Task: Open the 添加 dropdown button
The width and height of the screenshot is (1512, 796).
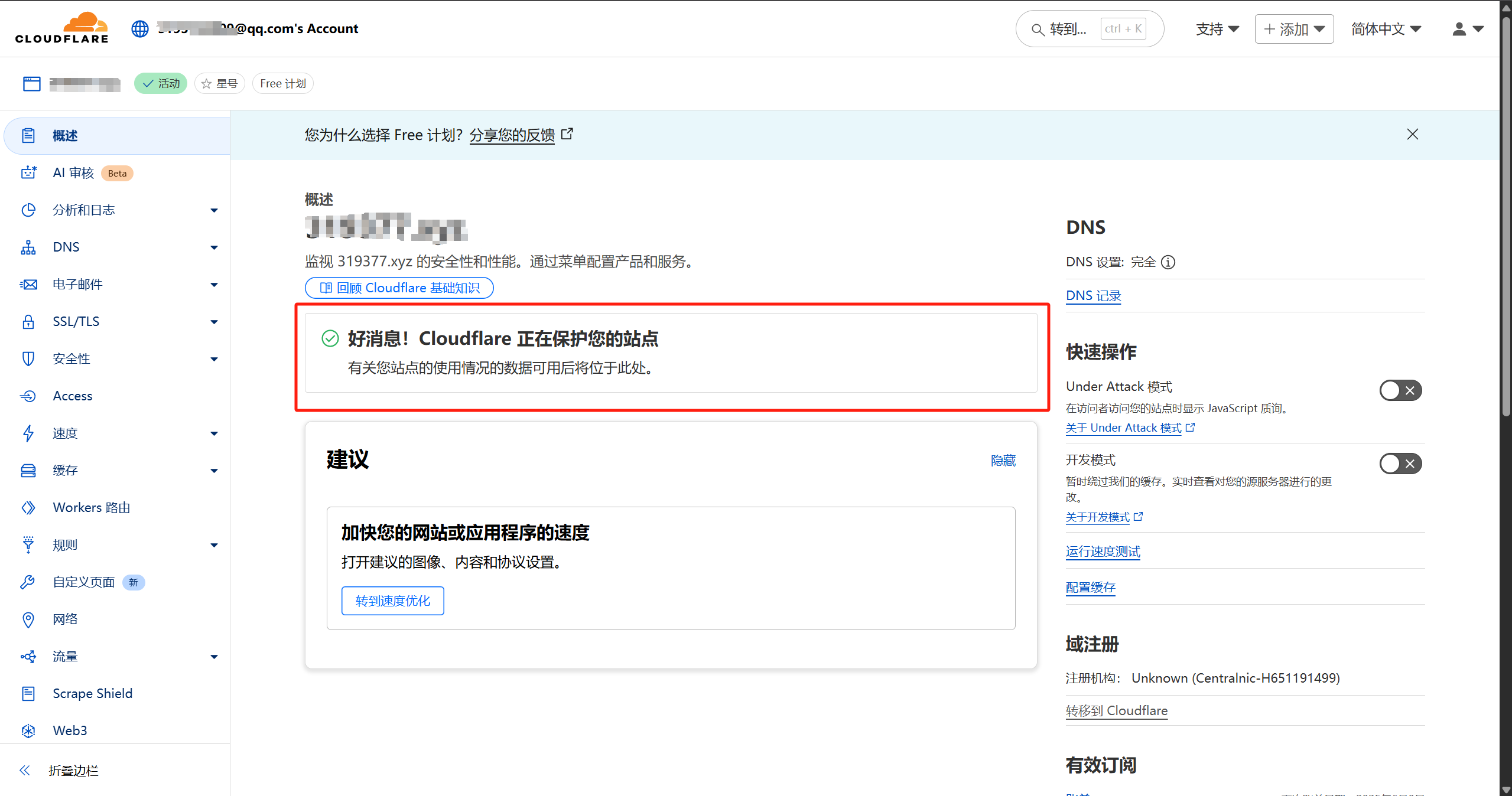Action: [x=1294, y=29]
